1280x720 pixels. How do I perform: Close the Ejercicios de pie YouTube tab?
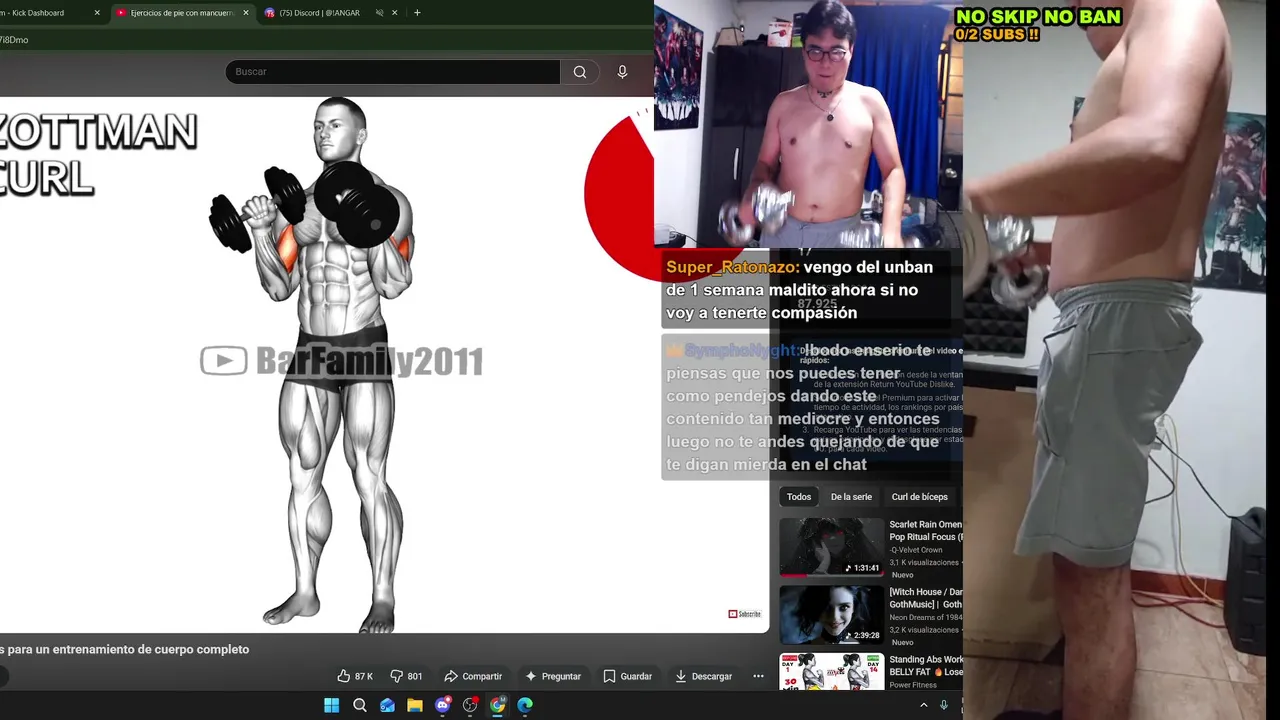pyautogui.click(x=246, y=13)
